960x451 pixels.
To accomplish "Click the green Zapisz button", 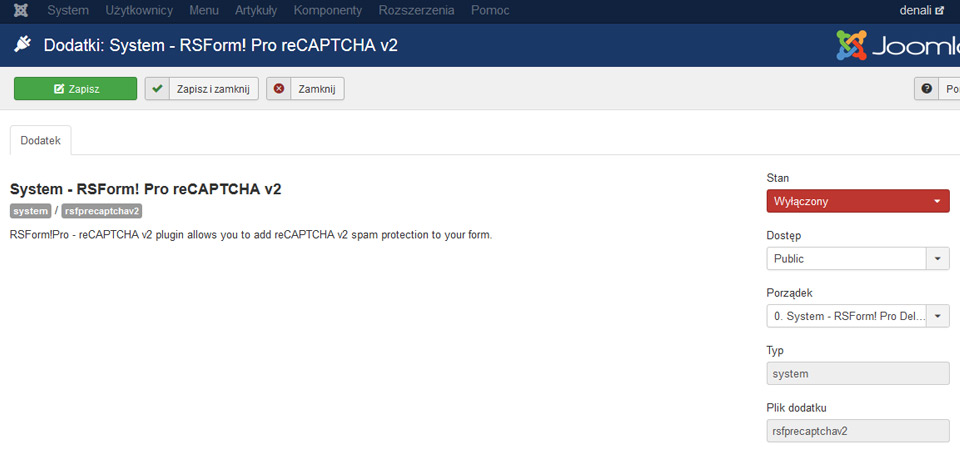I will (x=75, y=89).
